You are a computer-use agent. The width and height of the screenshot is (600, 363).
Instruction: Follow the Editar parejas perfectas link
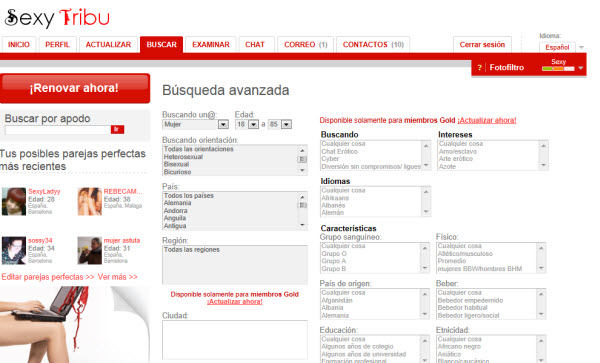click(x=48, y=277)
